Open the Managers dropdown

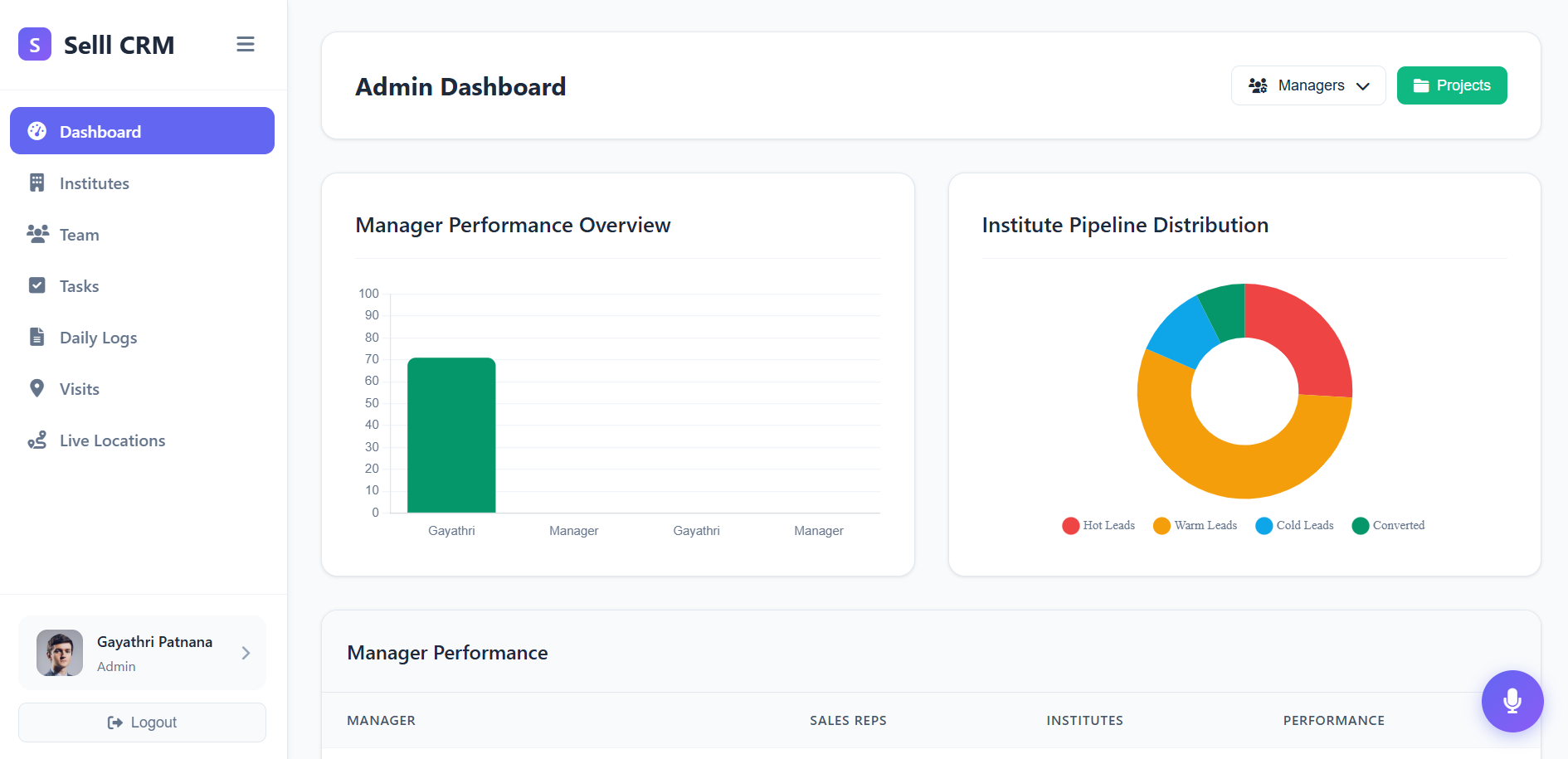[1307, 85]
